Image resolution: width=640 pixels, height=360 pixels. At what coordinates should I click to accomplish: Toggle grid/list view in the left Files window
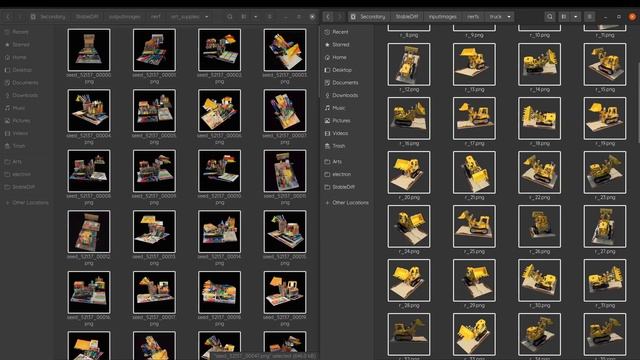(x=244, y=17)
